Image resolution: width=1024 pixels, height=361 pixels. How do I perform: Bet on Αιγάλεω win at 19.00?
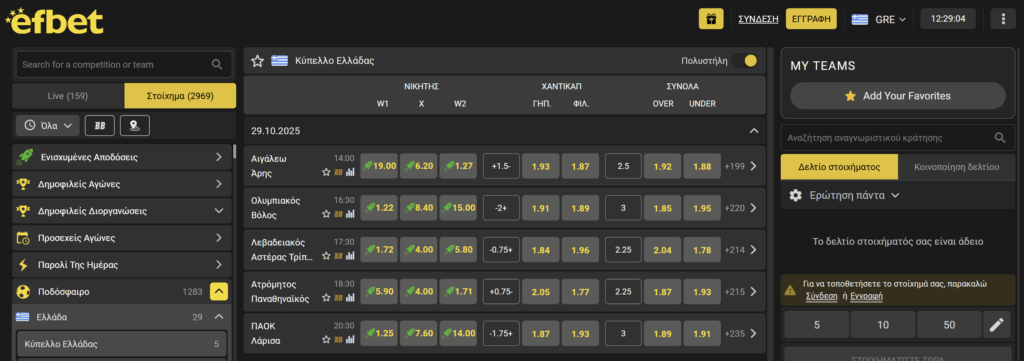pyautogui.click(x=379, y=166)
